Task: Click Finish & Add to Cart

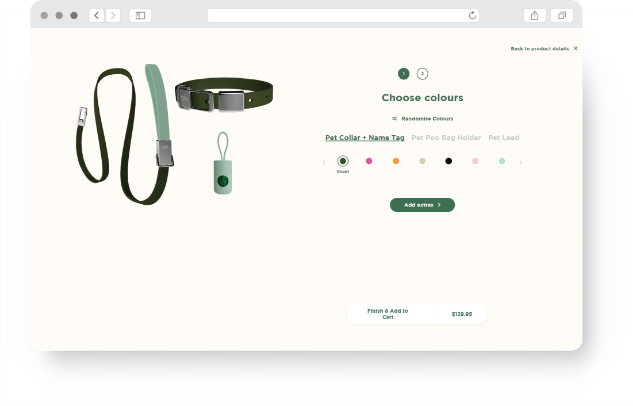Action: (x=388, y=314)
